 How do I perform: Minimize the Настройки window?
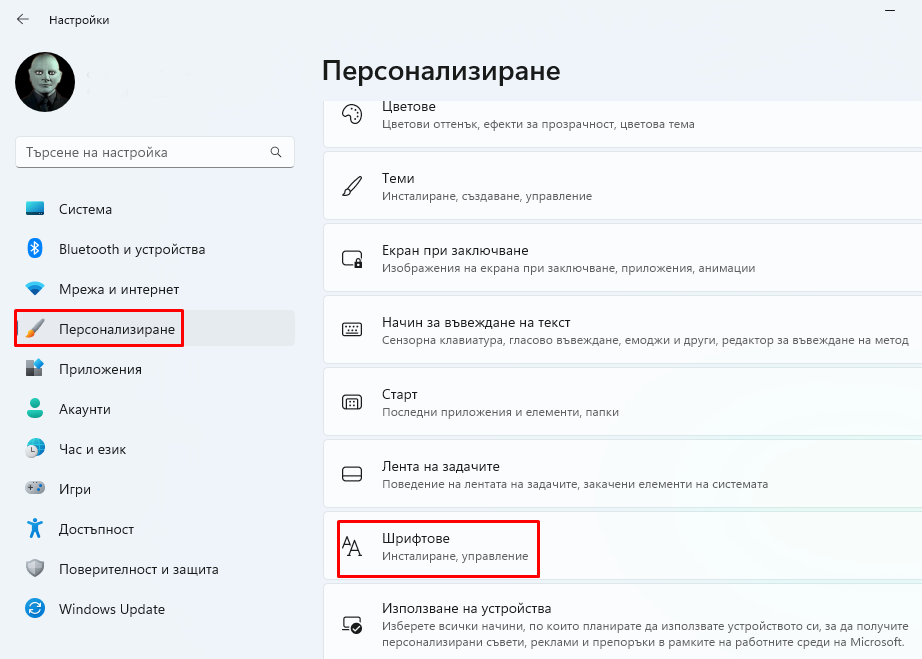(x=890, y=10)
